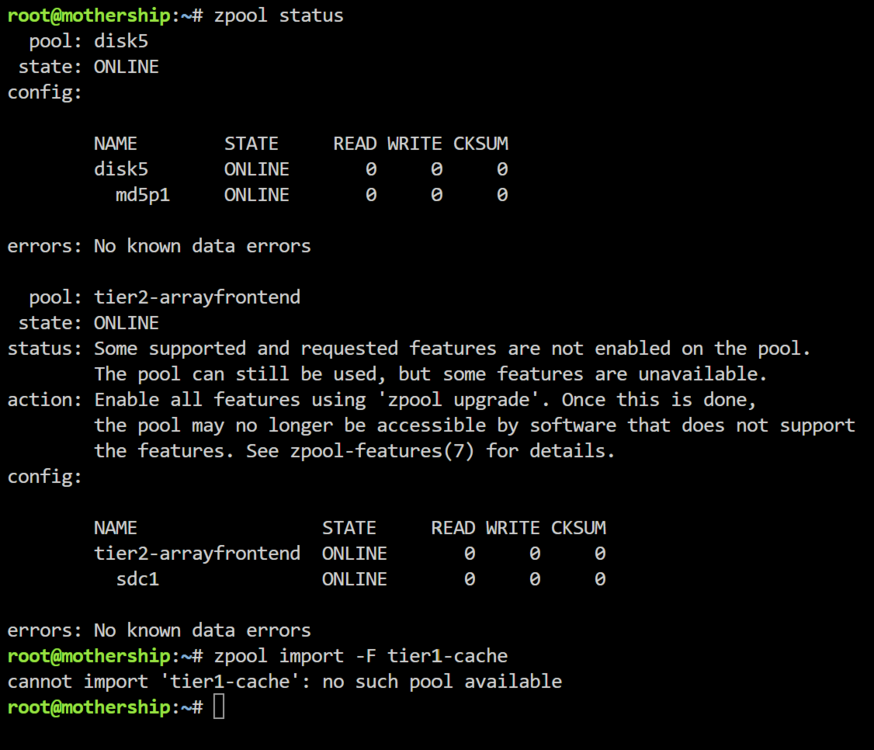Click the 'action:' label text
The image size is (874, 750).
click(45, 400)
